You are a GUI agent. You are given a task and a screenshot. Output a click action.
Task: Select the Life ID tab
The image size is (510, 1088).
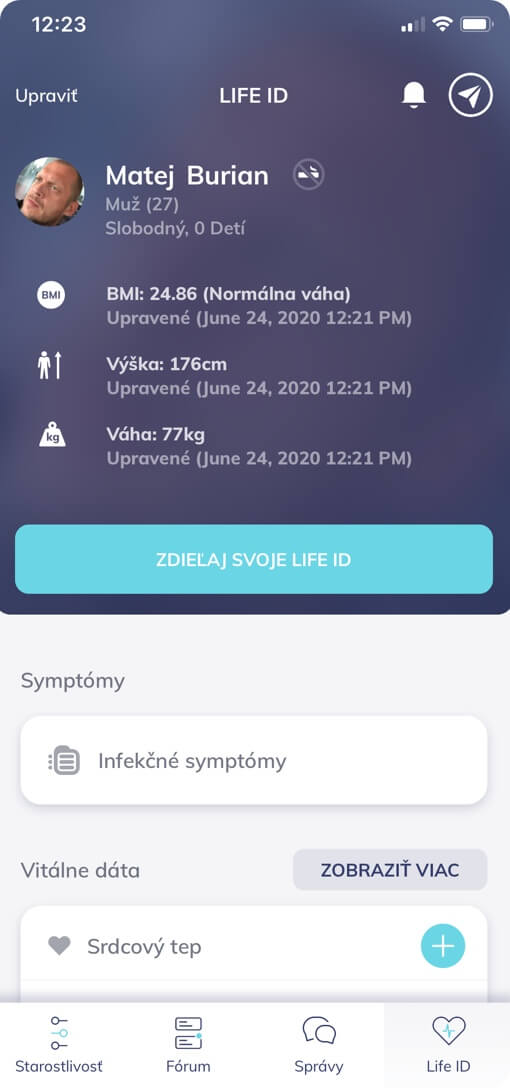[x=448, y=1045]
